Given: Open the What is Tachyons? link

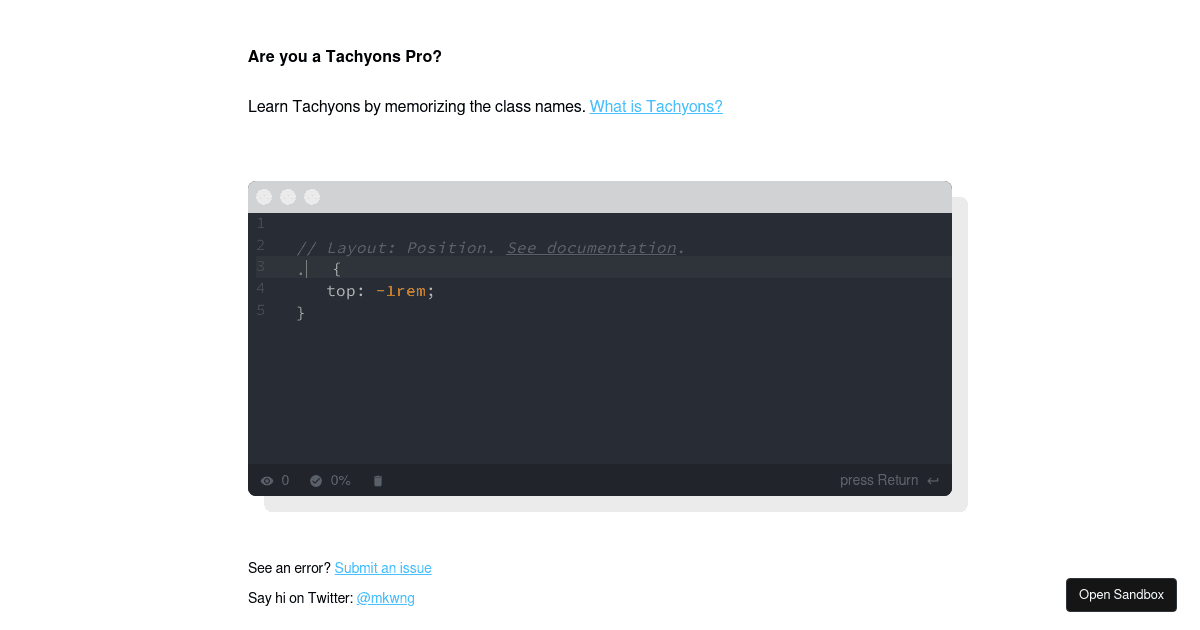Looking at the screenshot, I should [656, 106].
